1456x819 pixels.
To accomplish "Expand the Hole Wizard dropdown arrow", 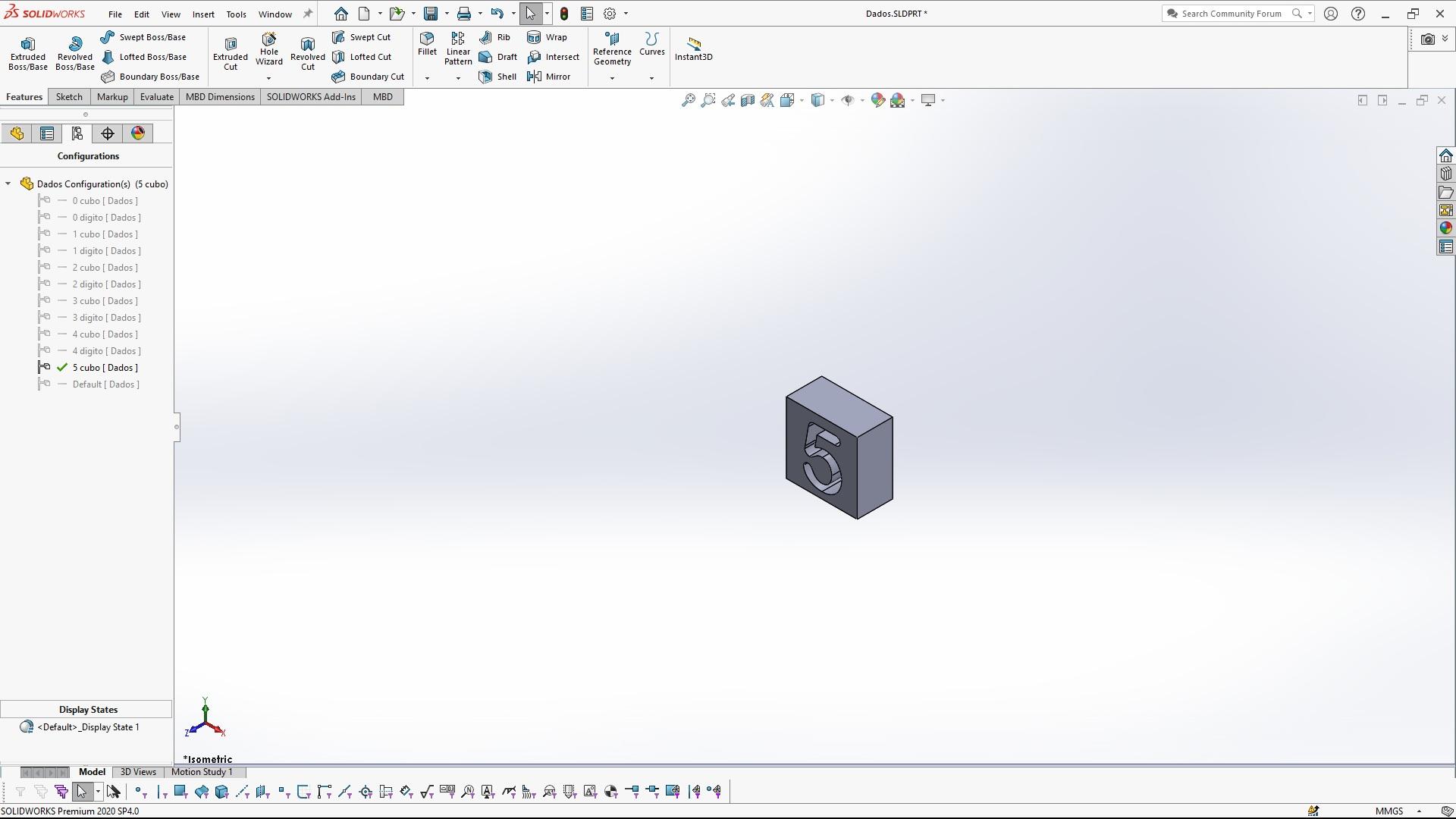I will pos(268,78).
